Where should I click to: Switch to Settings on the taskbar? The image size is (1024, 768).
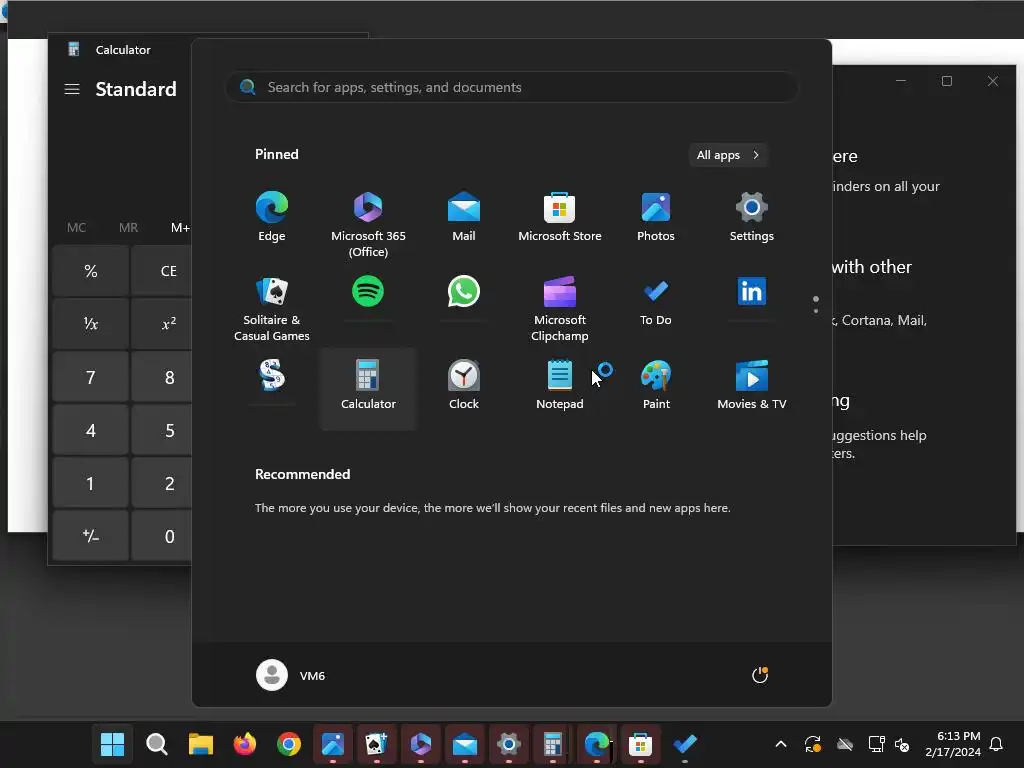(x=509, y=744)
